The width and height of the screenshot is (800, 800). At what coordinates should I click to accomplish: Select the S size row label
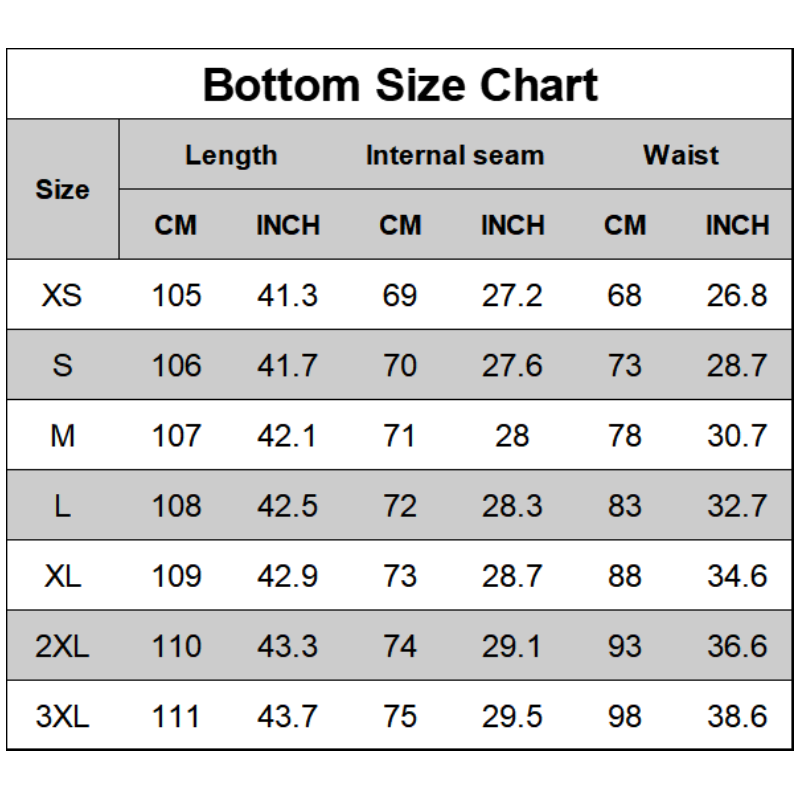click(62, 365)
